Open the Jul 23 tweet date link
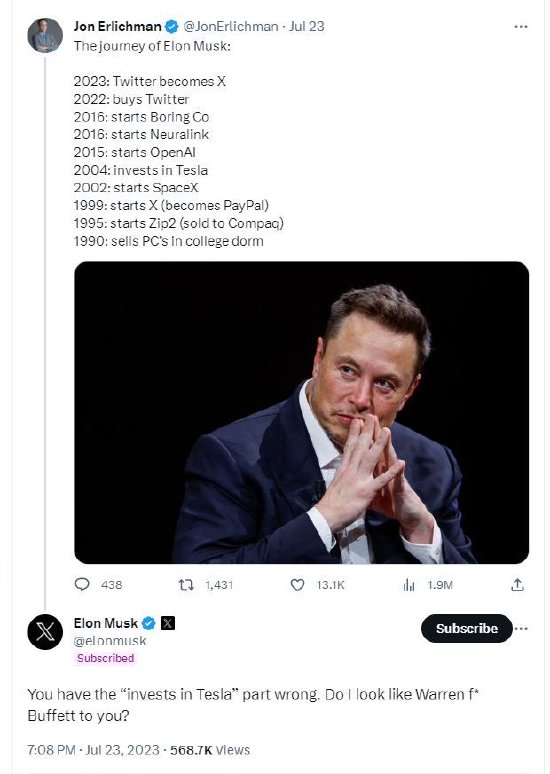 307,26
